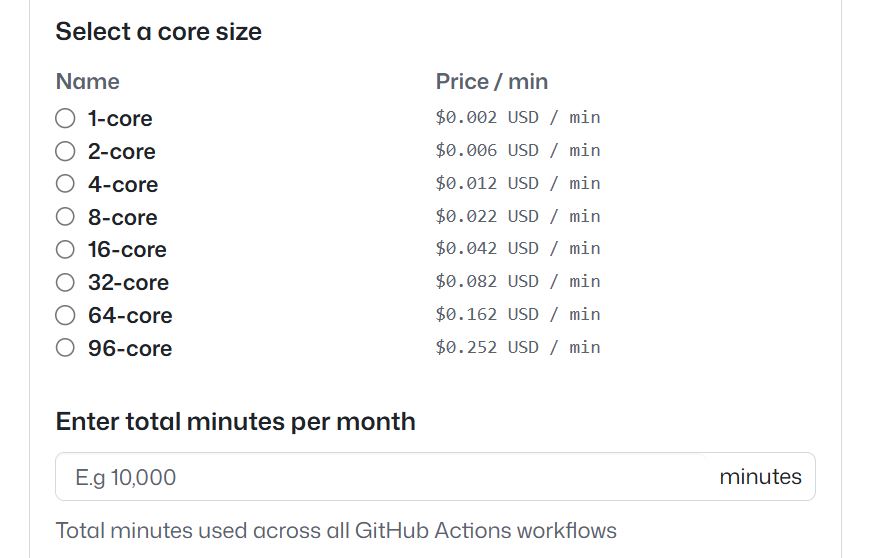The image size is (870, 558).
Task: Click the $0.012 USD / min price
Action: click(x=518, y=183)
